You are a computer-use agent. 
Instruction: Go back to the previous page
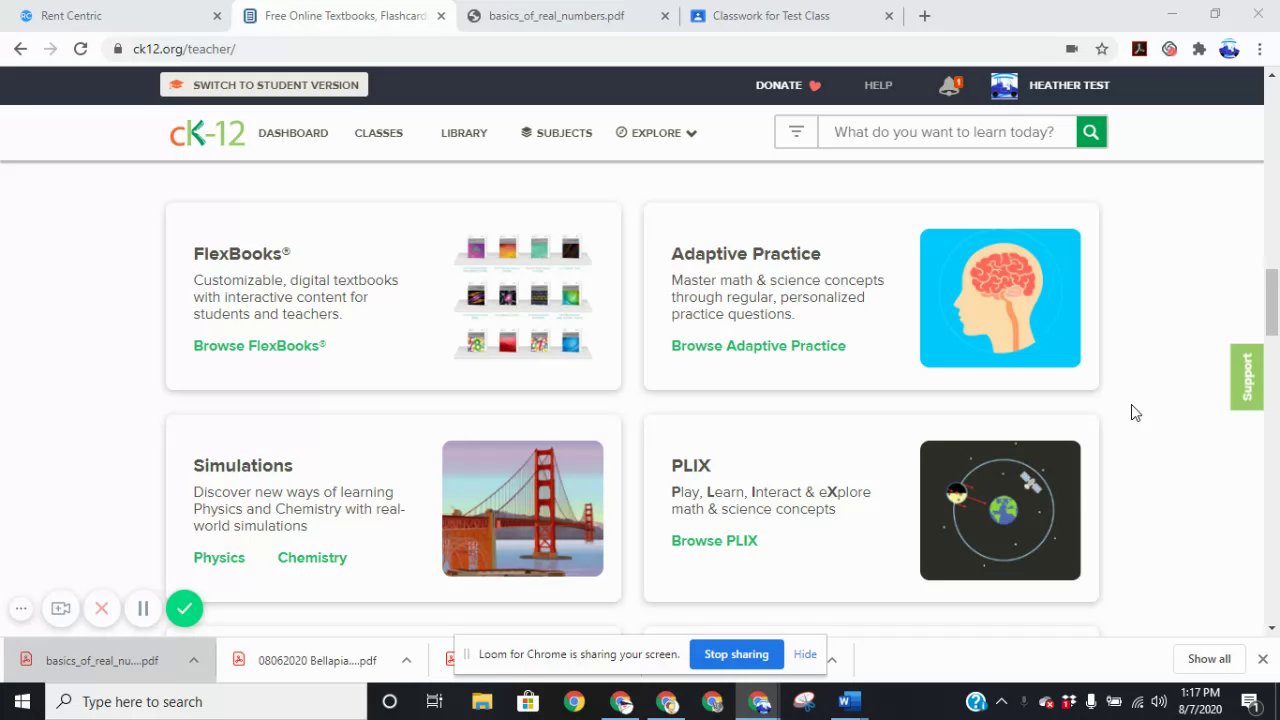pos(20,49)
